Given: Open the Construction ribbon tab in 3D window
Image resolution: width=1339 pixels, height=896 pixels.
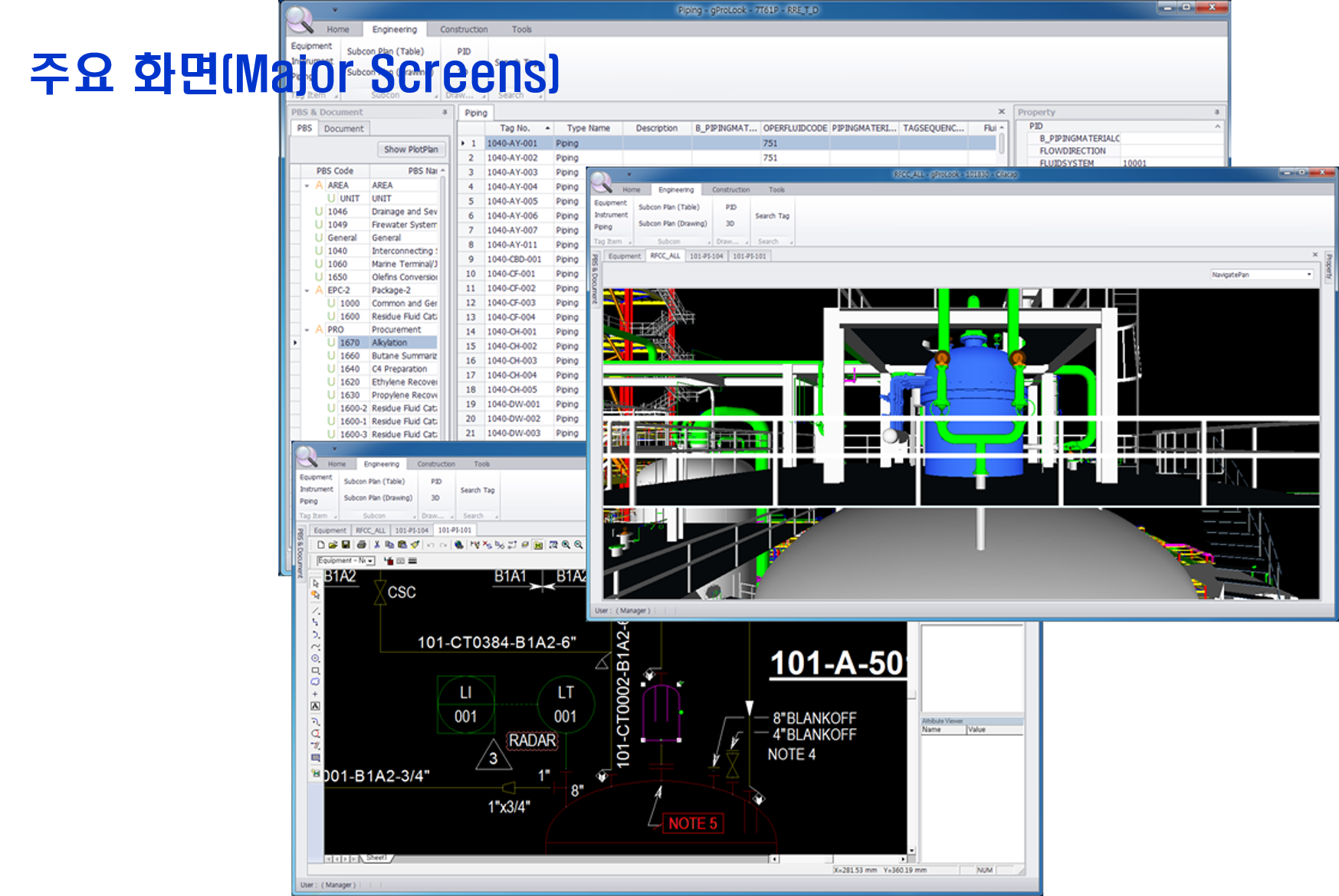Looking at the screenshot, I should (730, 190).
